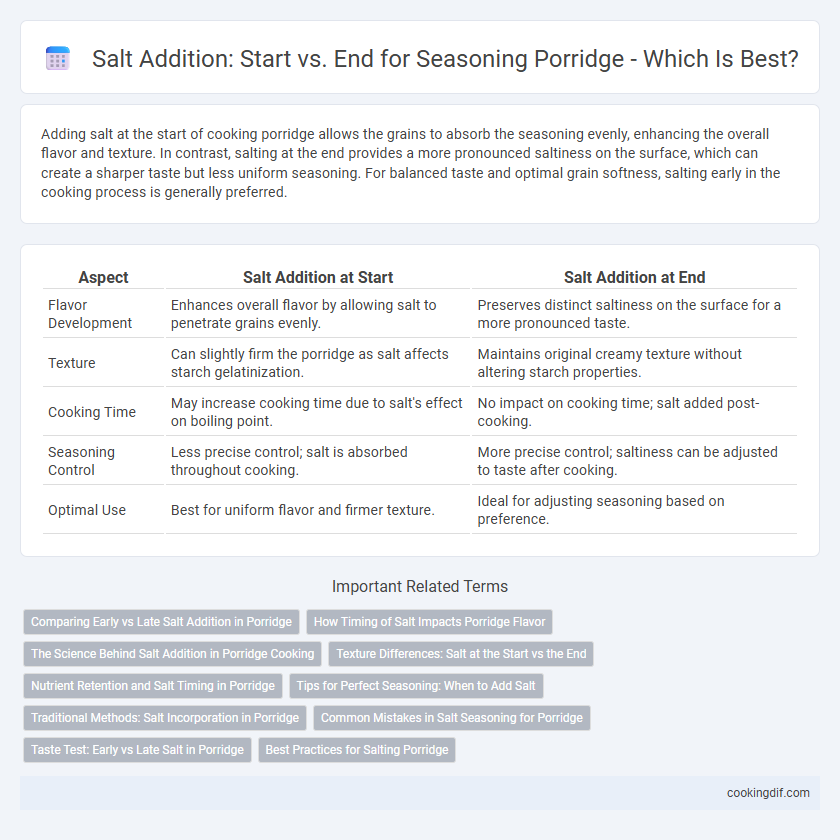
Task: Select the Cooking Time row label
Action: (x=92, y=412)
